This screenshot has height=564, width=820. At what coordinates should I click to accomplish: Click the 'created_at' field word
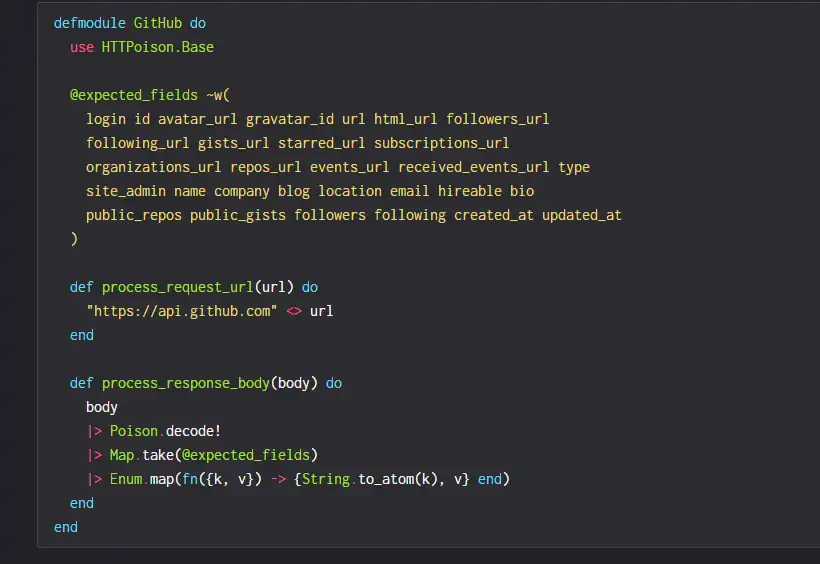494,216
